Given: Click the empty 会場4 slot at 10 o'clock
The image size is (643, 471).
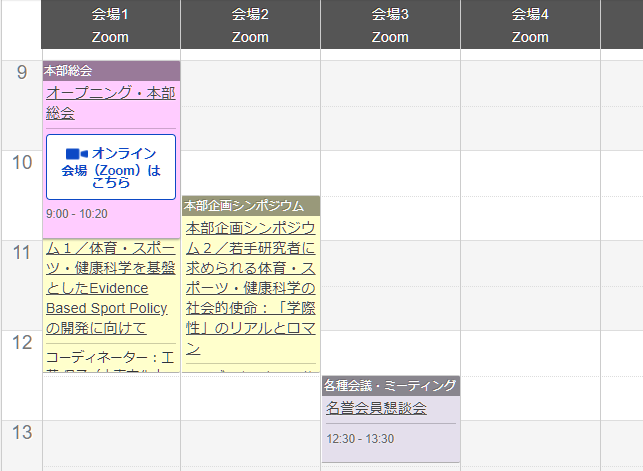Looking at the screenshot, I should tap(530, 195).
